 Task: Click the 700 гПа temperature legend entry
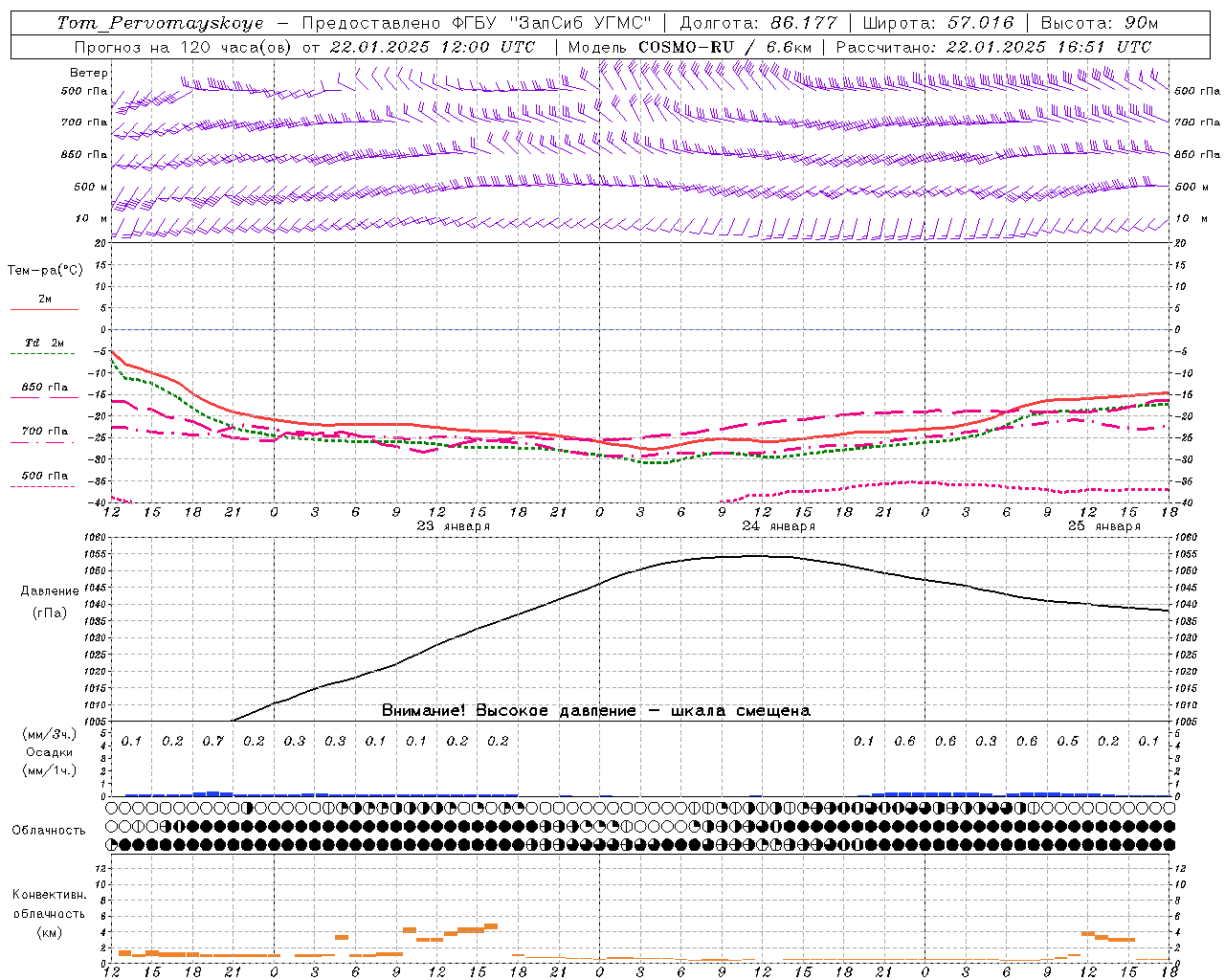point(44,432)
